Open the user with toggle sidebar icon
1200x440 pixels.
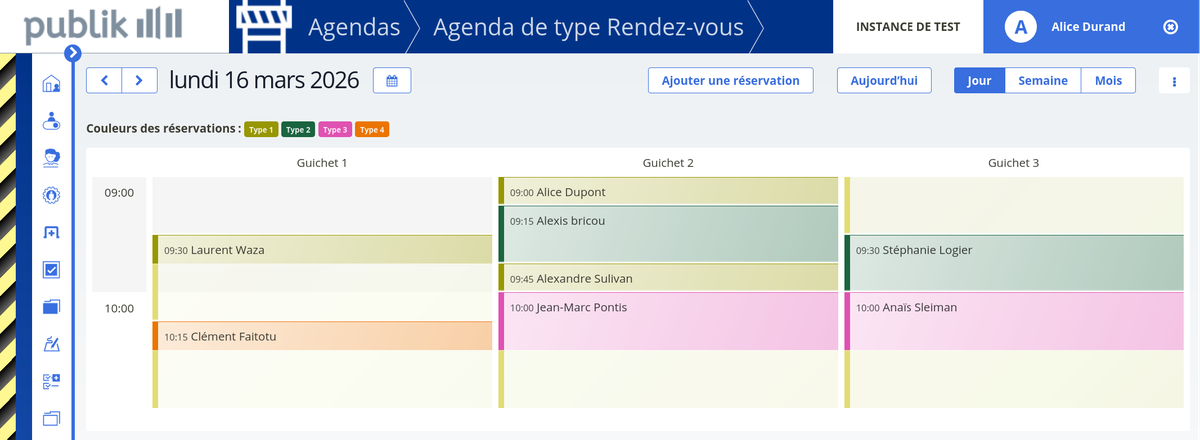click(52, 121)
